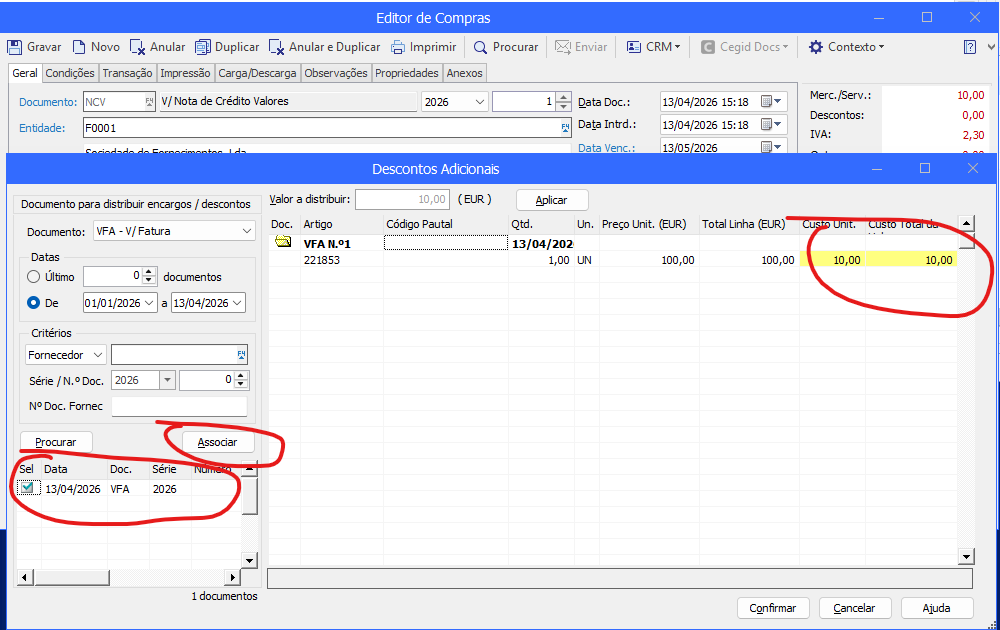This screenshot has height=630, width=1000.
Task: Click the folder icon beside VFA N.º1
Action: 283,242
